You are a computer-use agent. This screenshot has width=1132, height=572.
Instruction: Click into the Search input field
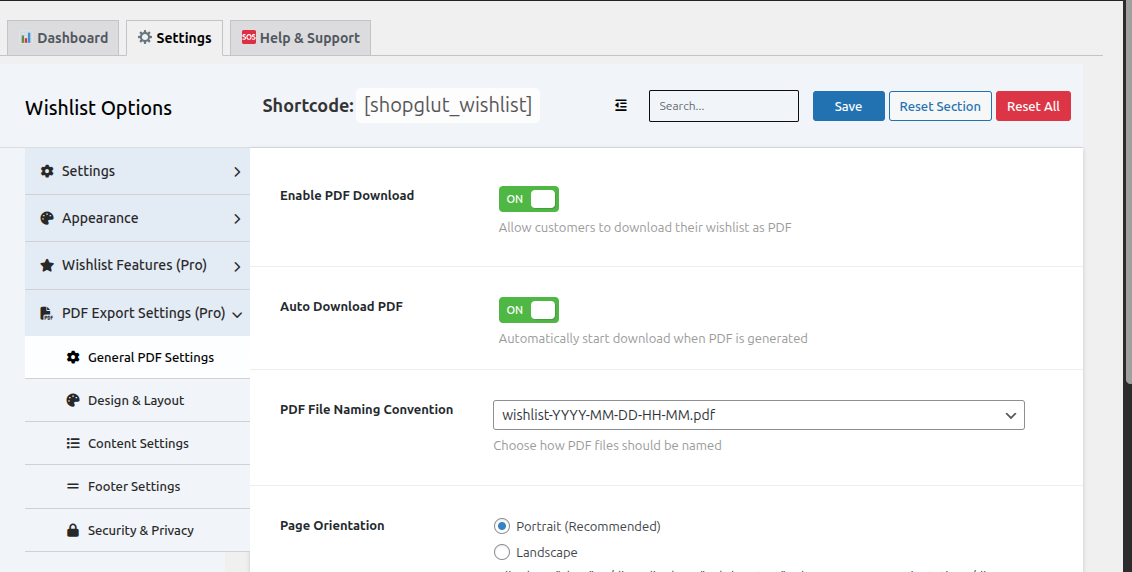[x=724, y=106]
